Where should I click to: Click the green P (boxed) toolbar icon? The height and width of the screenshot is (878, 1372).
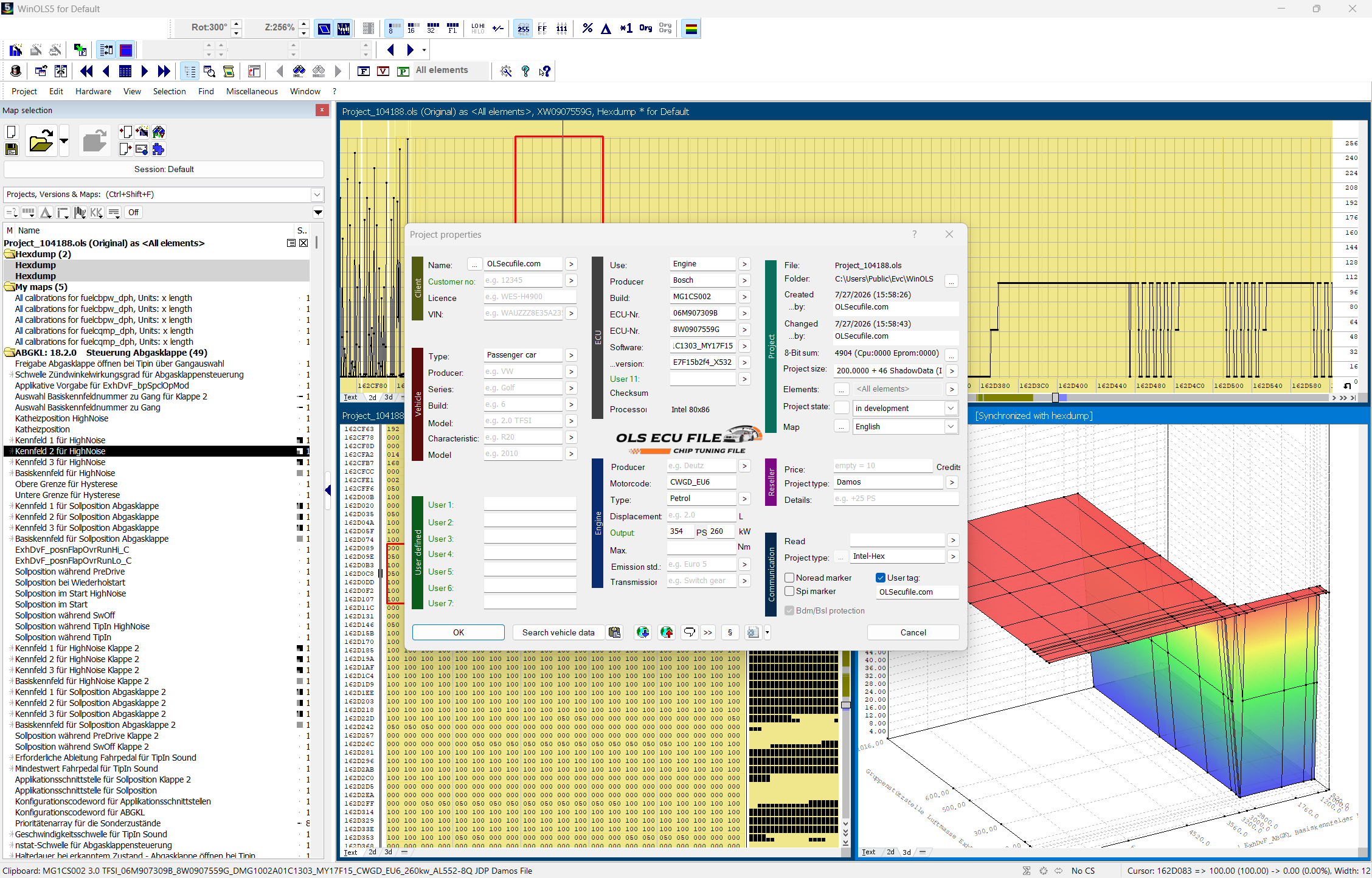(x=403, y=71)
